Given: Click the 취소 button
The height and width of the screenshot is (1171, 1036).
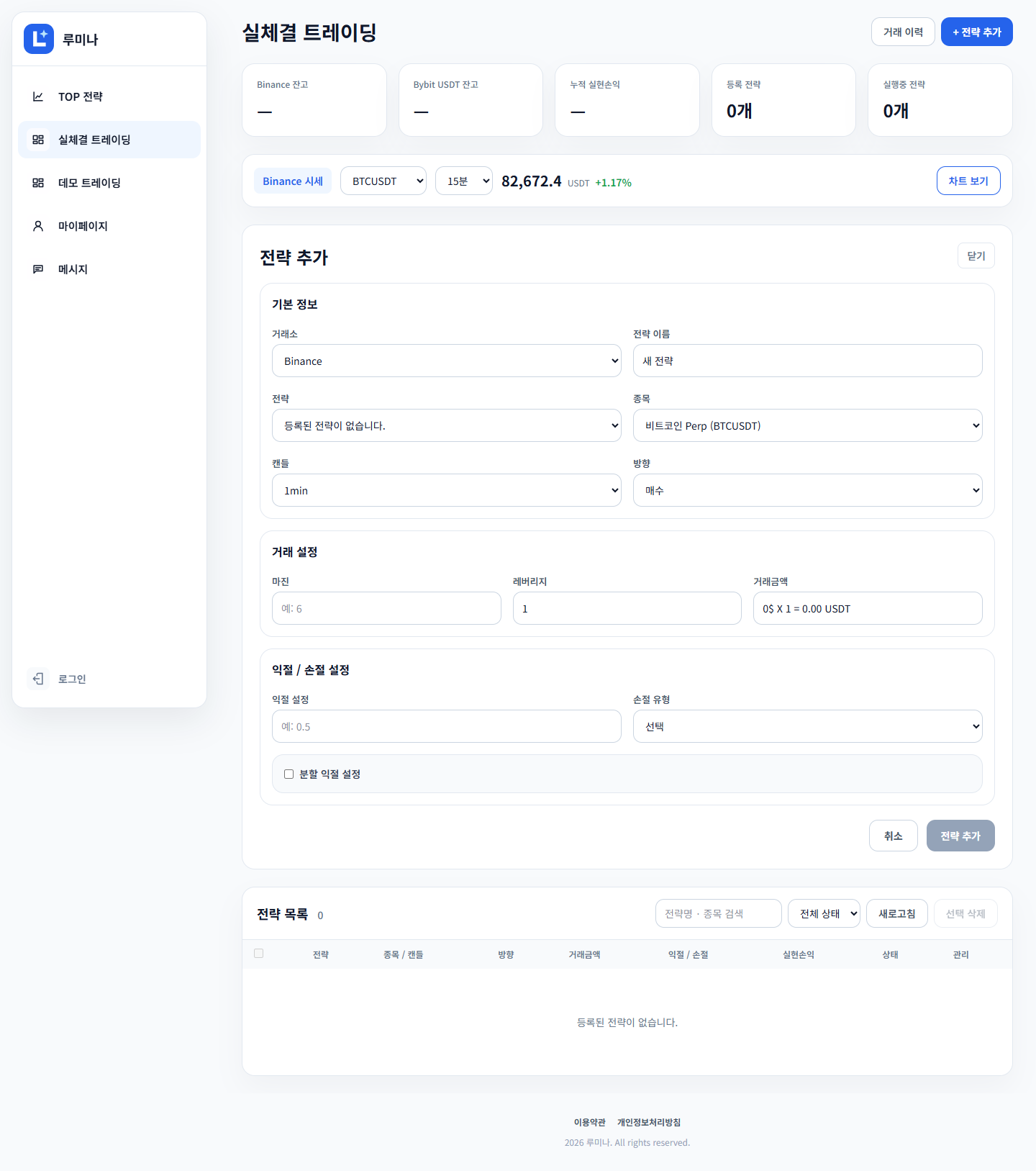Looking at the screenshot, I should pyautogui.click(x=894, y=836).
